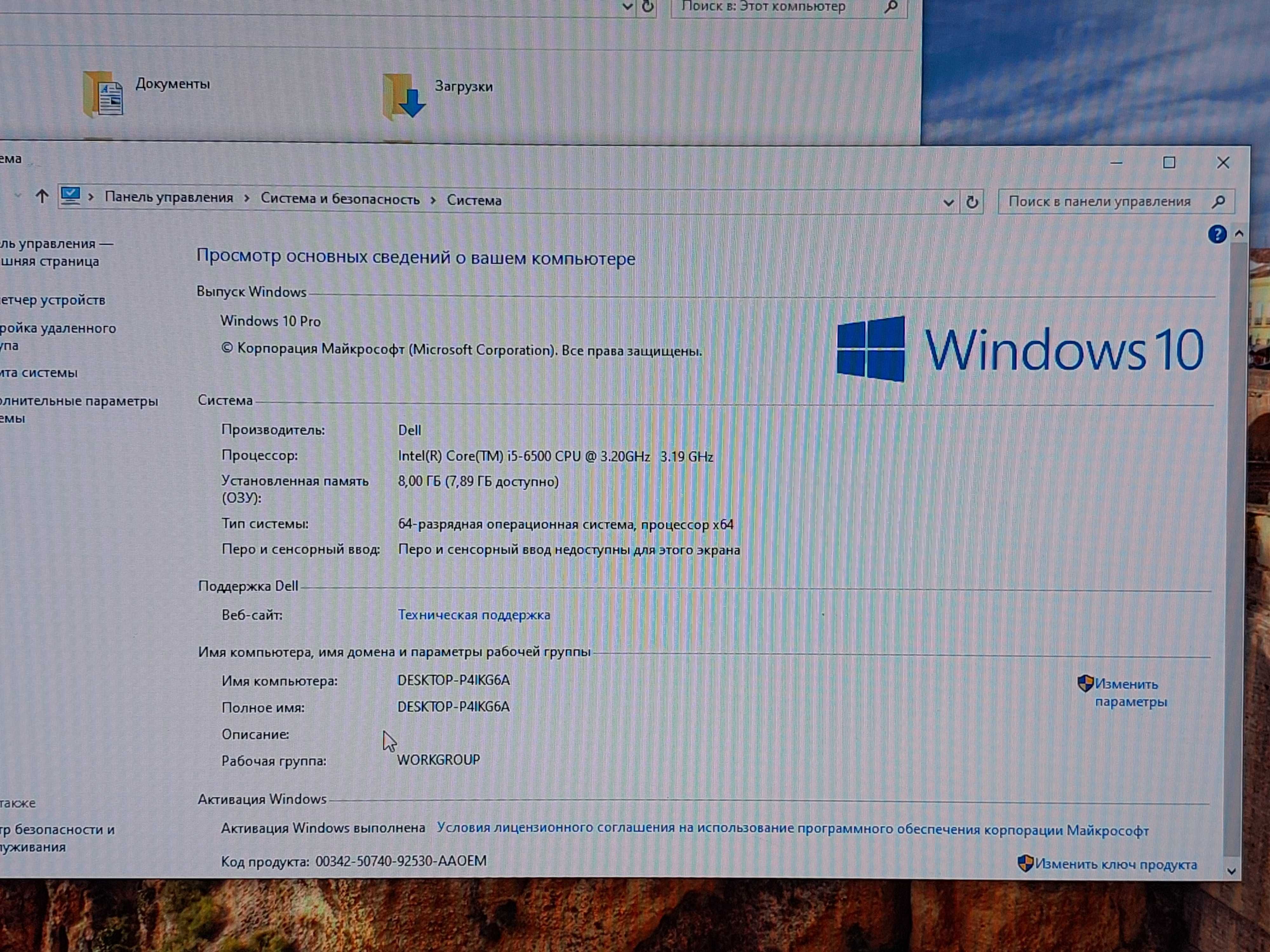Click the Windows 10 Pro edition text
Screen dimensions: 1270x952
pos(270,321)
